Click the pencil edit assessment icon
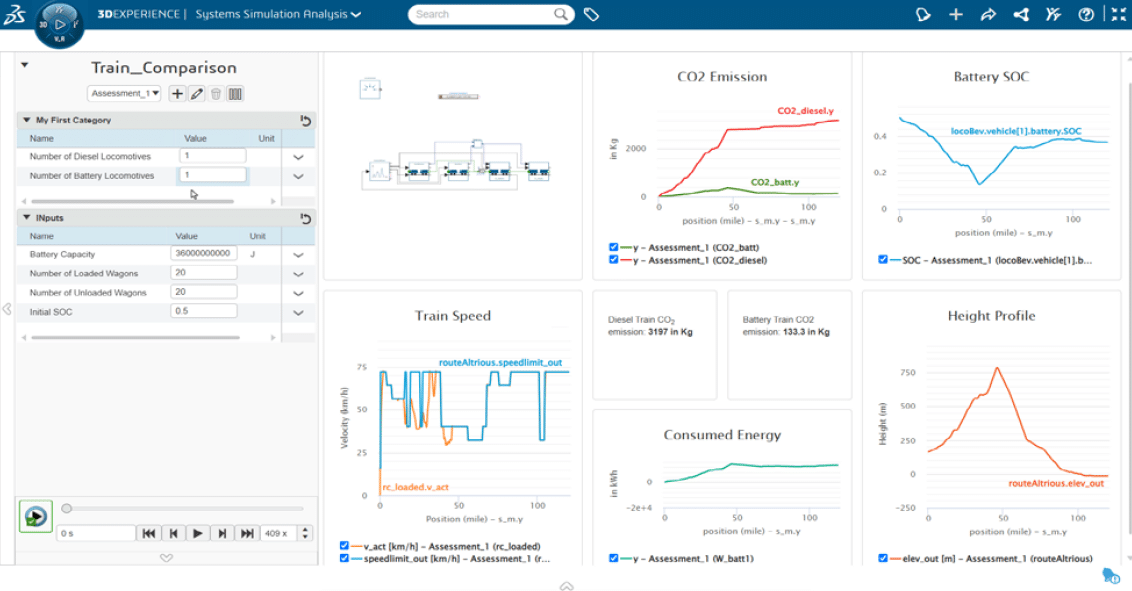 (197, 93)
